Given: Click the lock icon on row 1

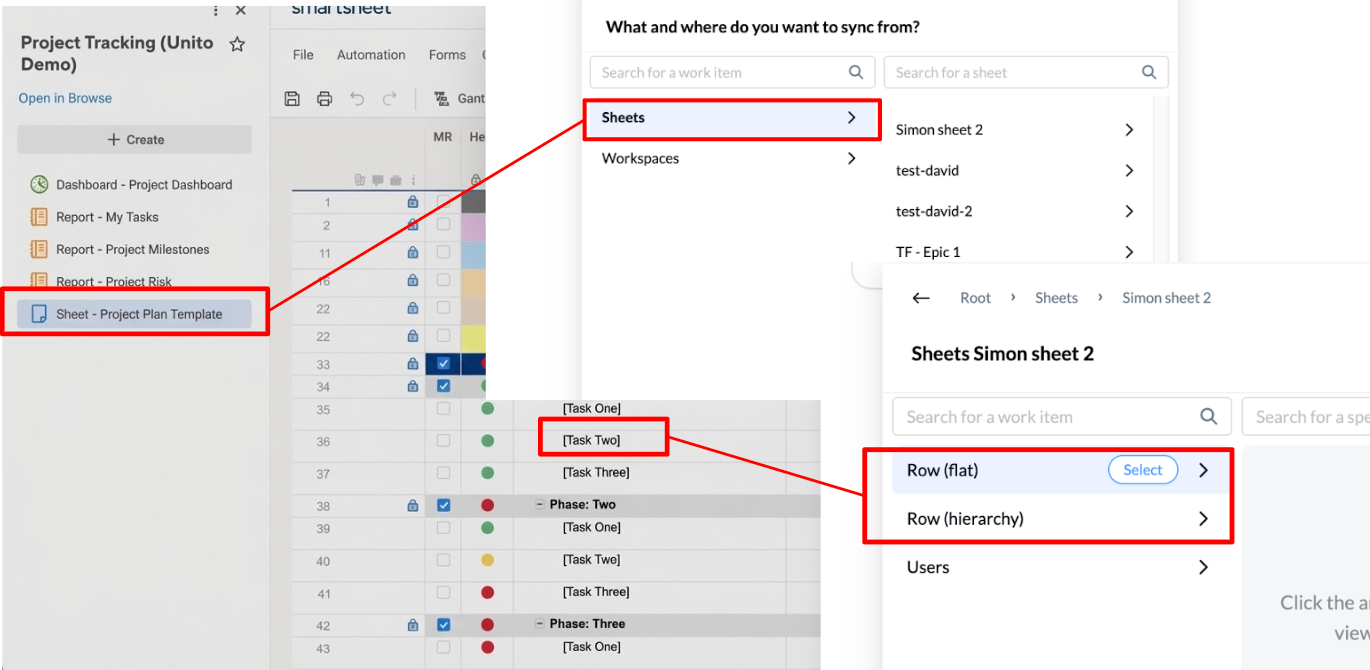Looking at the screenshot, I should click(413, 201).
